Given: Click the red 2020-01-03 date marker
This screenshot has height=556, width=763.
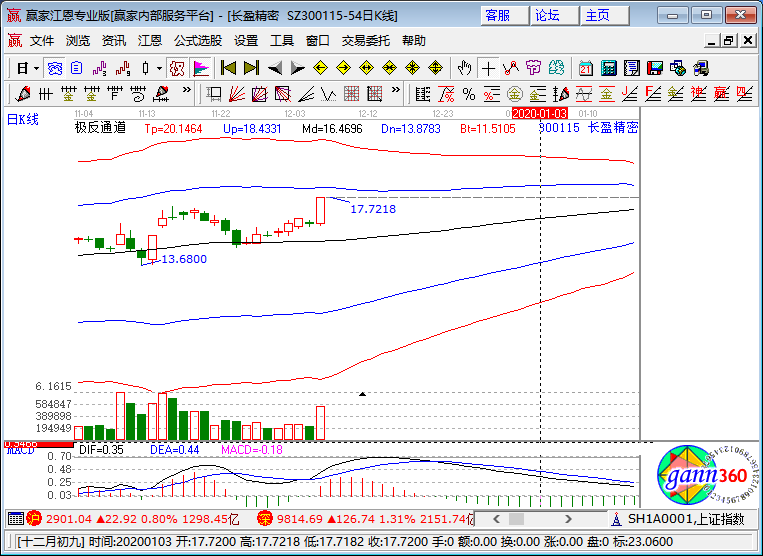Looking at the screenshot, I should pyautogui.click(x=540, y=113).
